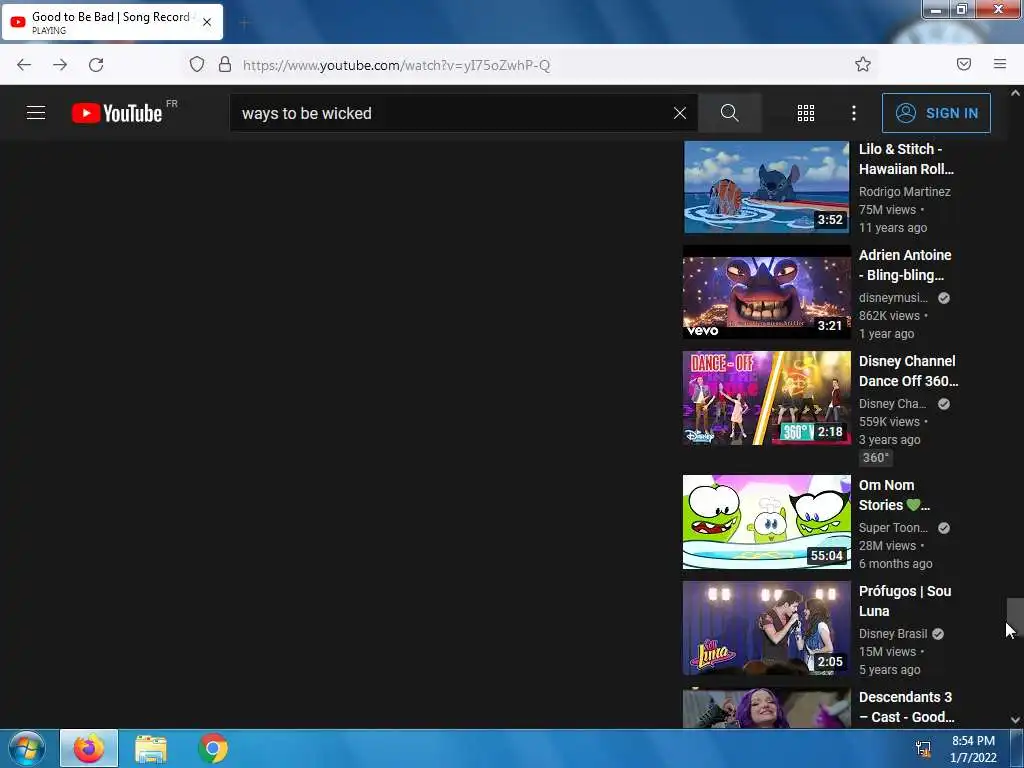Click the network tray icon
The image size is (1024, 768).
pos(923,749)
